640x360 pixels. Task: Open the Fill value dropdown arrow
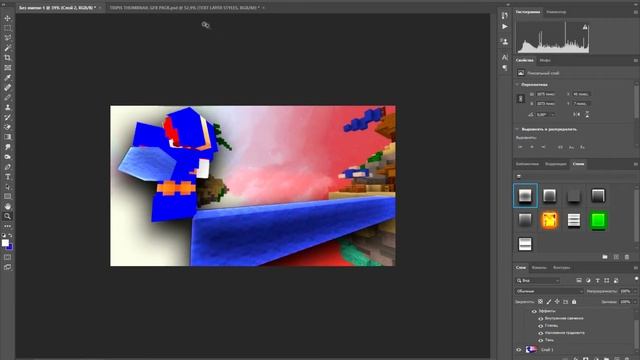click(635, 302)
